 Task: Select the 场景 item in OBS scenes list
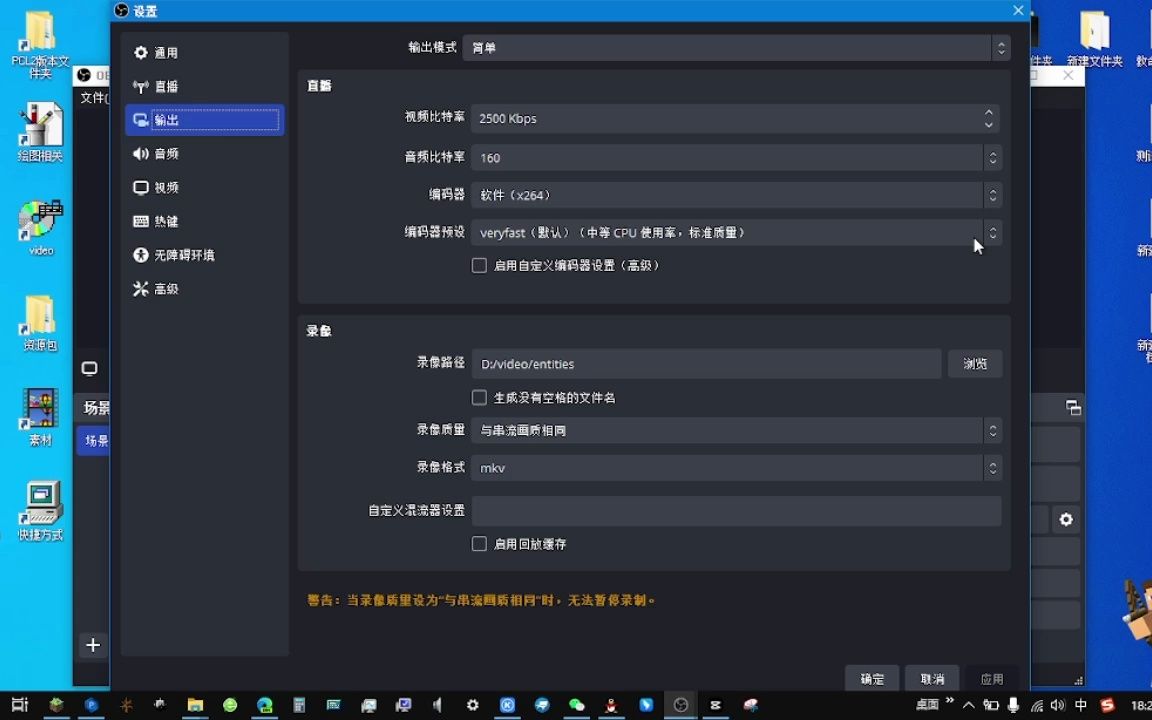[x=94, y=441]
